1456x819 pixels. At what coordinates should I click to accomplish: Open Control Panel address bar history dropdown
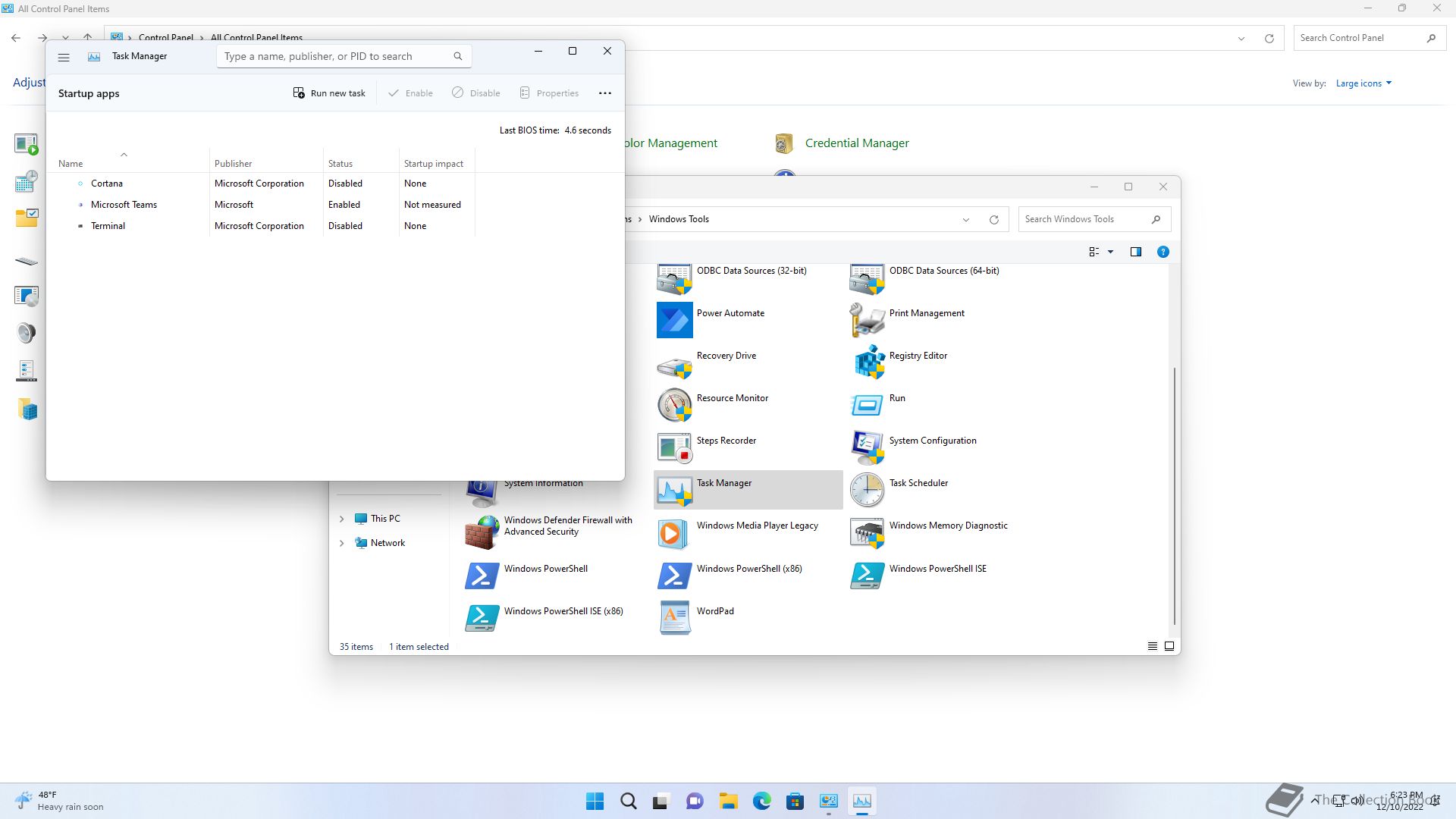[1241, 39]
